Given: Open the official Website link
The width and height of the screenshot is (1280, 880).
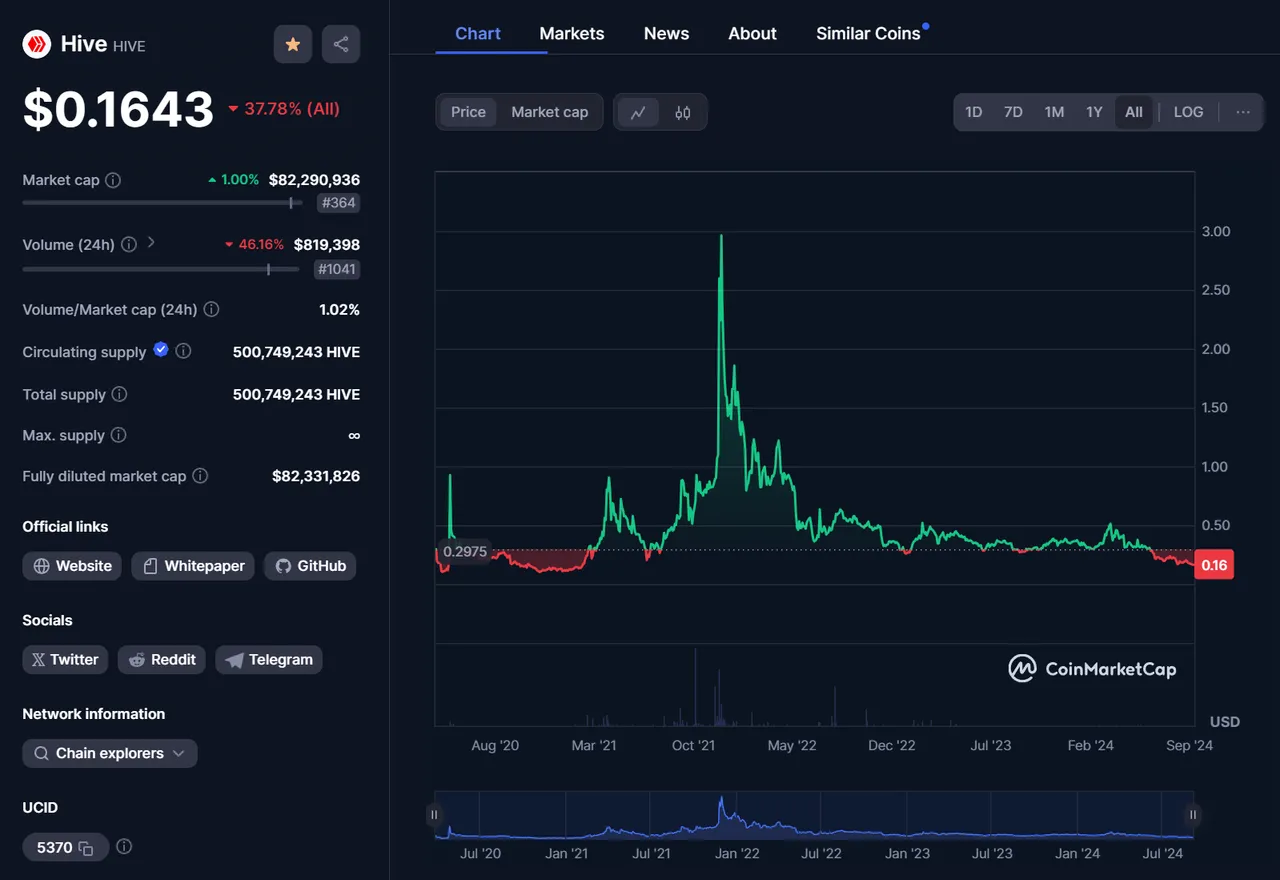Looking at the screenshot, I should (72, 566).
